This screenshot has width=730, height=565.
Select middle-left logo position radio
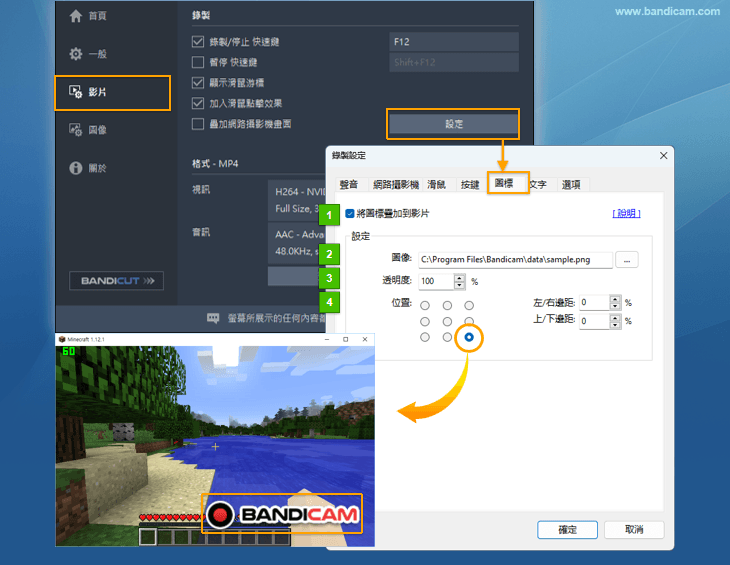425,322
